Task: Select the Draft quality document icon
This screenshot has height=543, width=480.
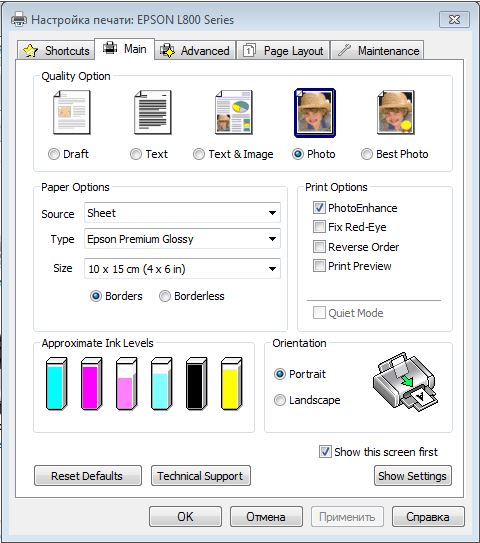Action: [72, 112]
